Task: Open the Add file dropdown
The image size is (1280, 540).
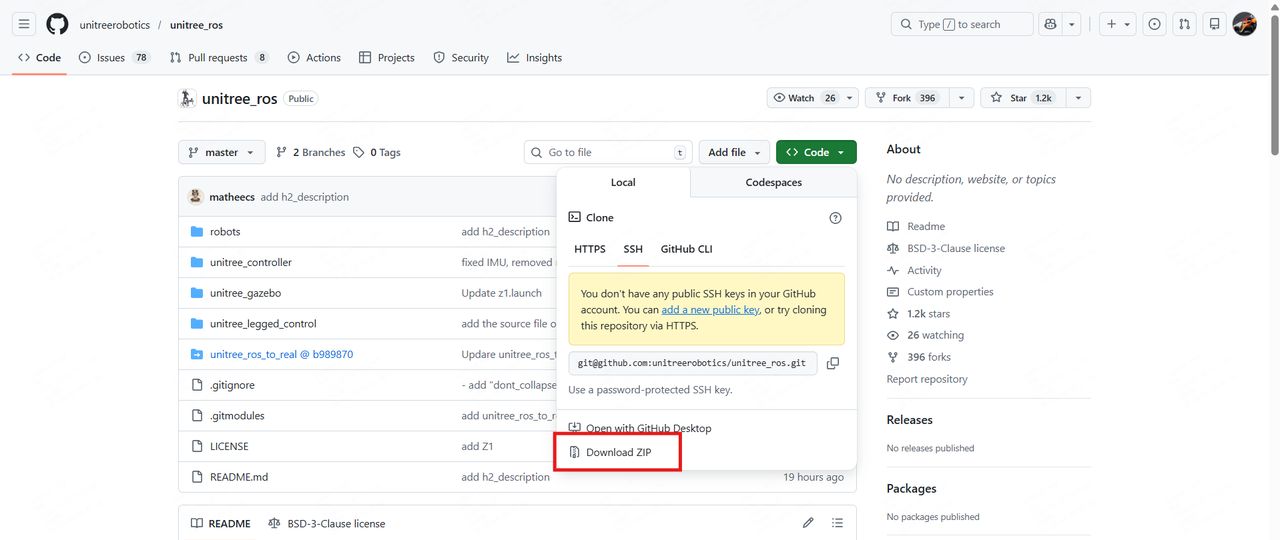Action: [734, 152]
